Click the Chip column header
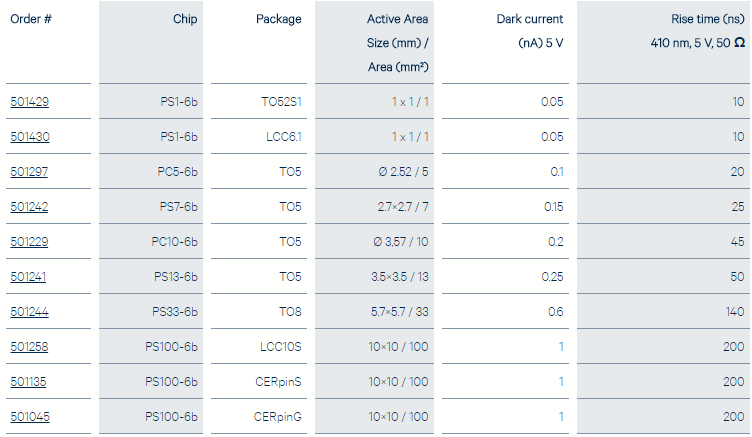The image size is (752, 437). 185,20
